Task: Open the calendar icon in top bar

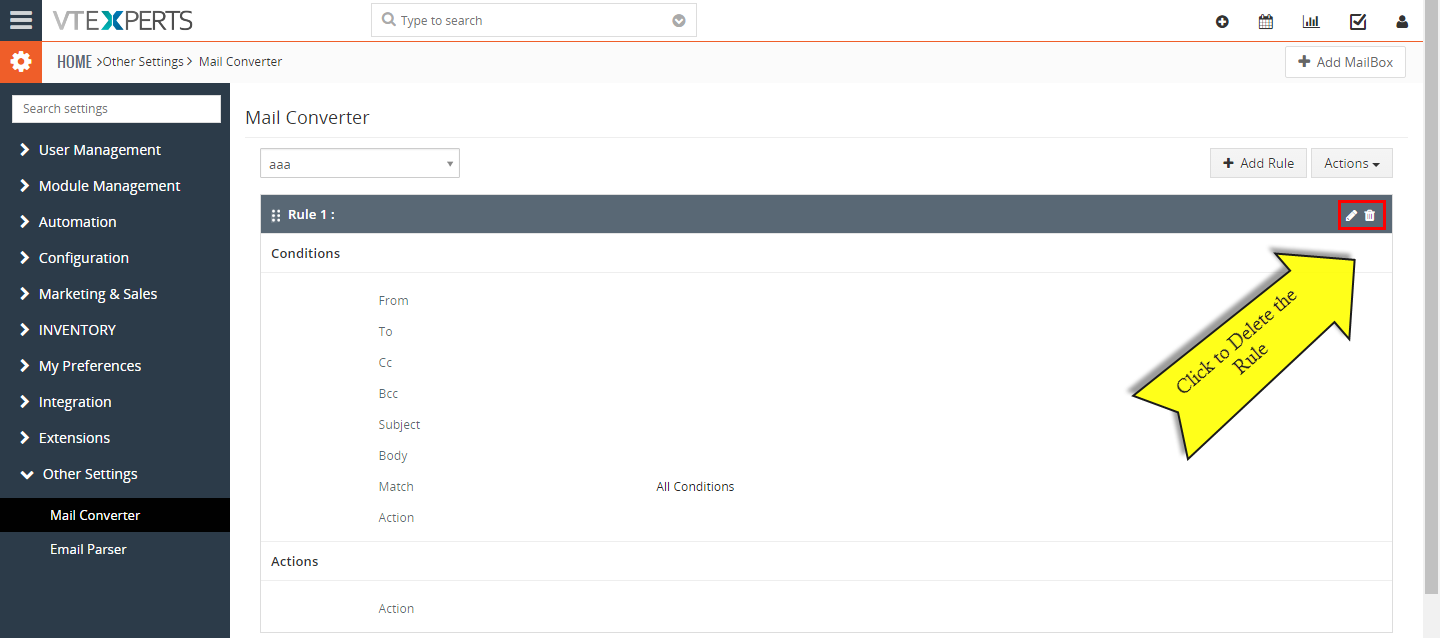Action: [x=1266, y=21]
